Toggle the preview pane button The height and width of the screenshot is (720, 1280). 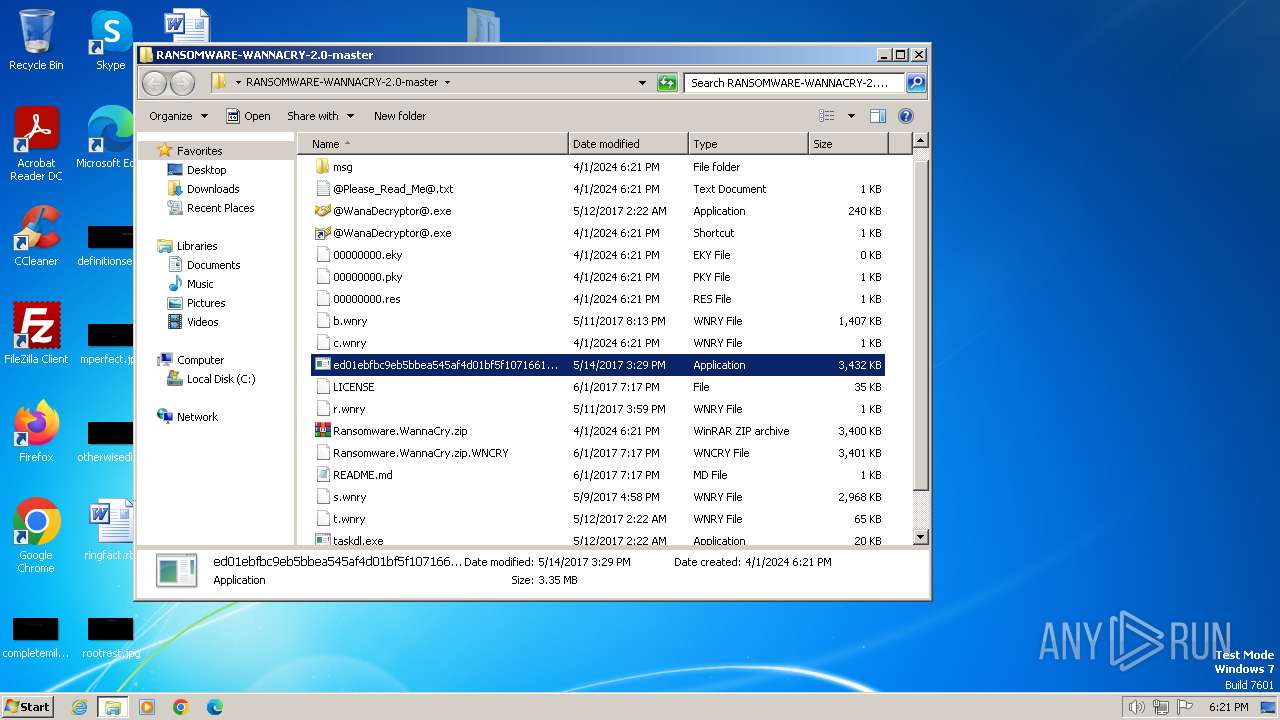[877, 116]
